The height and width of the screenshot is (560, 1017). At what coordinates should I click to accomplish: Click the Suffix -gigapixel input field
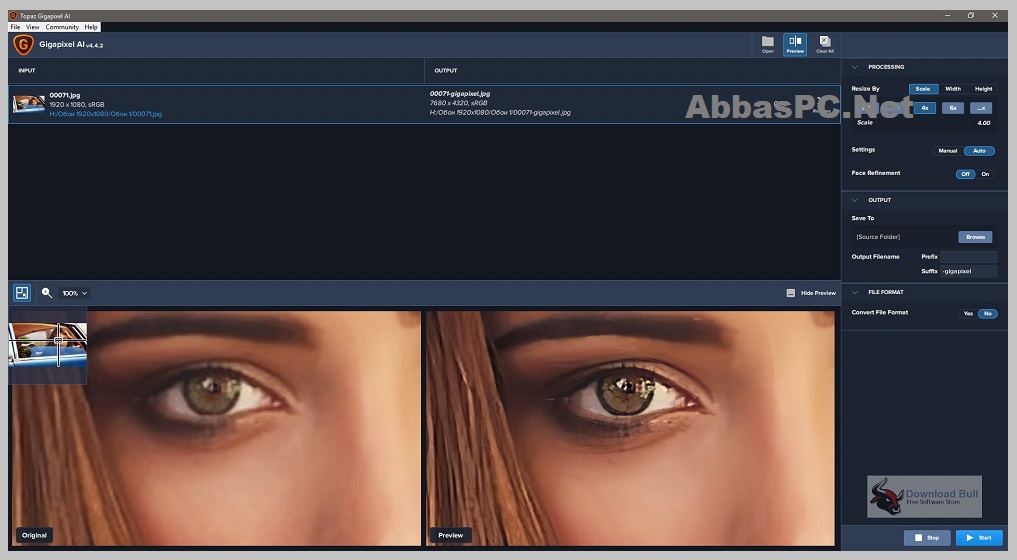(968, 271)
